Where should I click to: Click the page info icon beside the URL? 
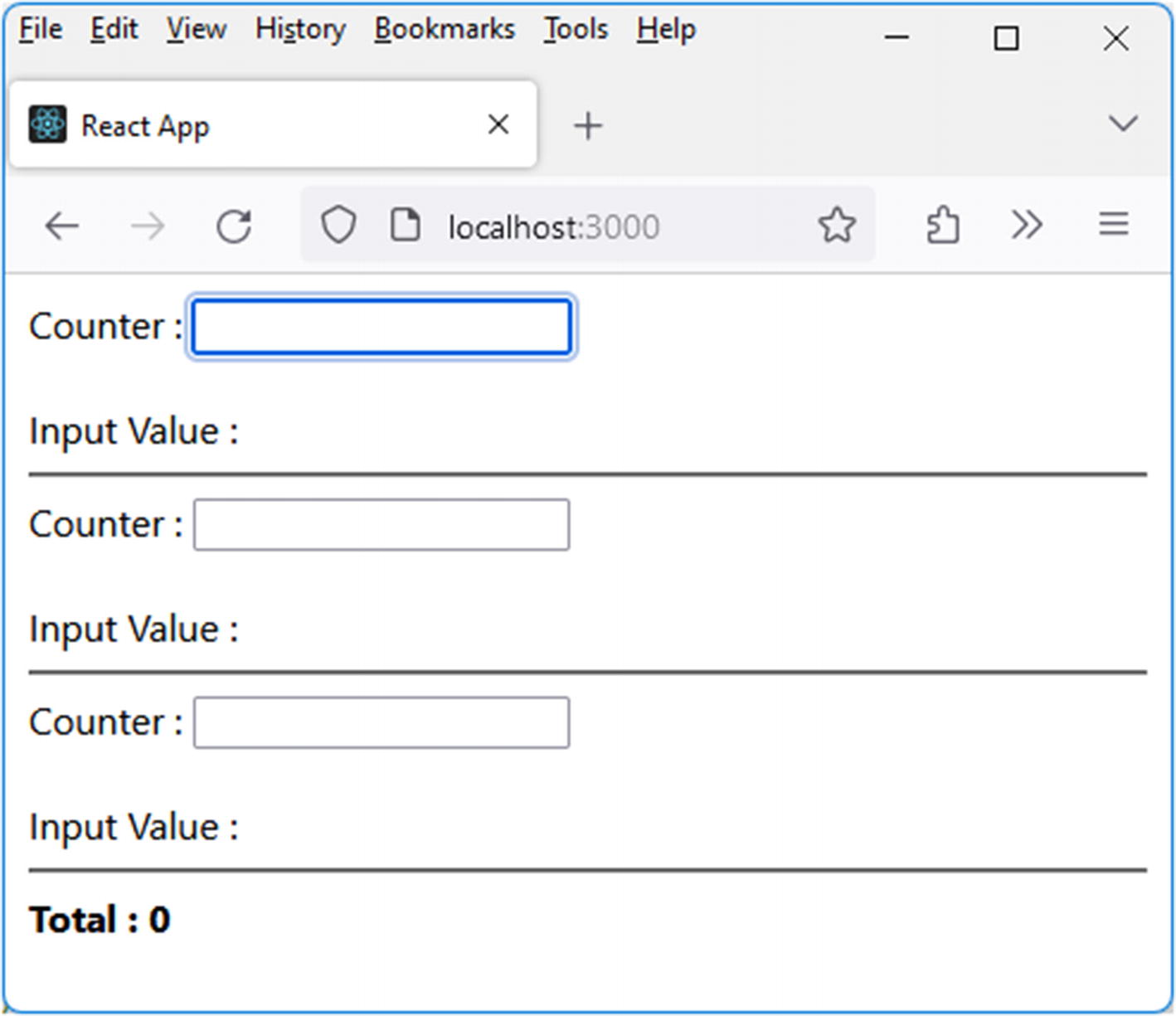(405, 225)
